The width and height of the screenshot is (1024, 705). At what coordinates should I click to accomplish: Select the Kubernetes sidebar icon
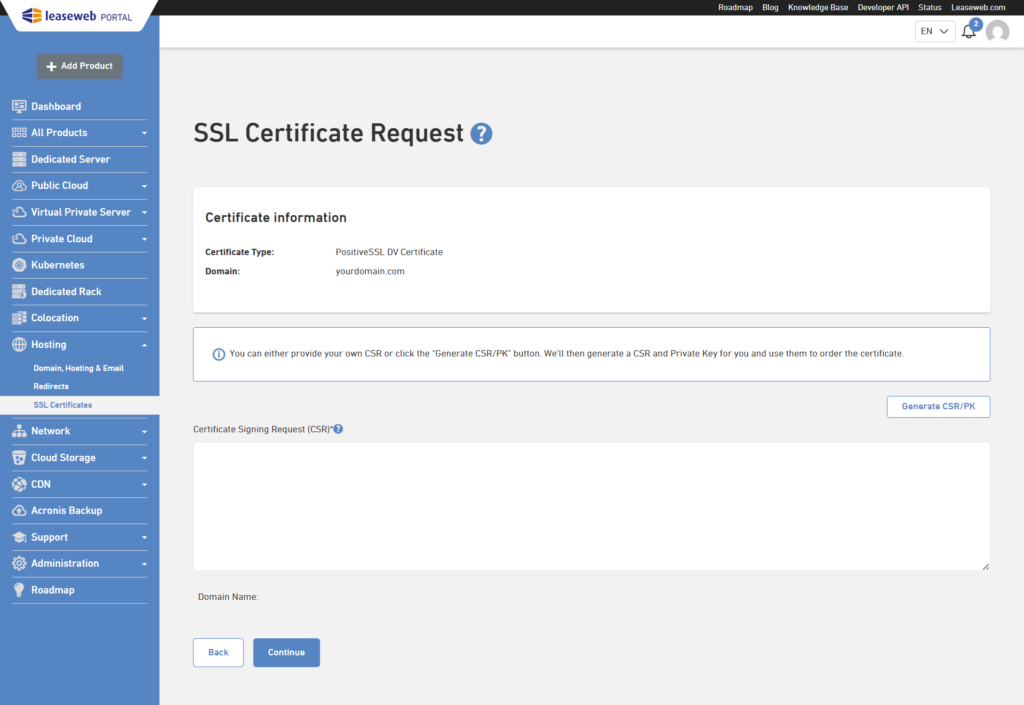point(17,265)
